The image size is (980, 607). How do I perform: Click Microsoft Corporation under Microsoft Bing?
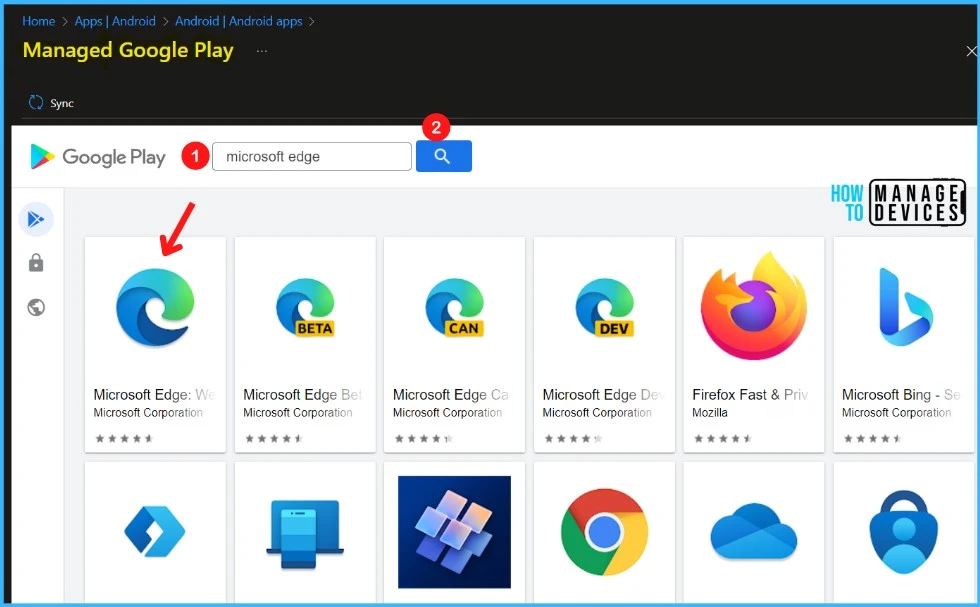(x=896, y=413)
